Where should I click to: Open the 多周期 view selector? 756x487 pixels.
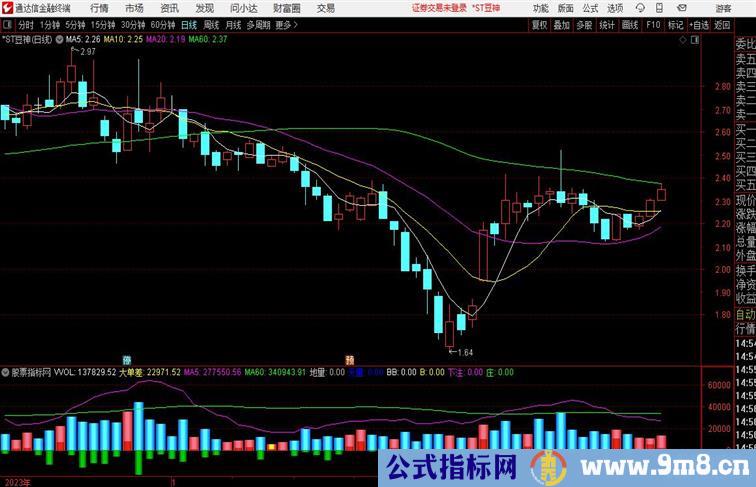point(260,24)
